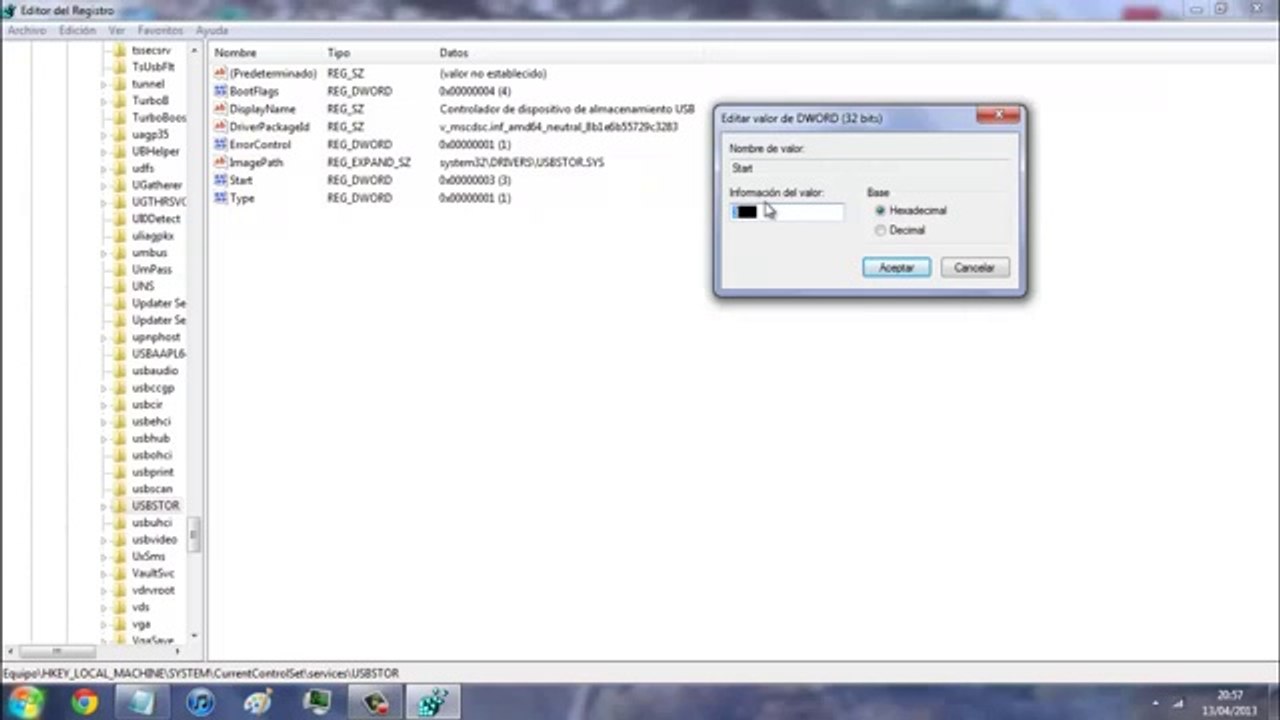Image resolution: width=1280 pixels, height=720 pixels.
Task: Click the Aceptar button
Action: point(896,268)
